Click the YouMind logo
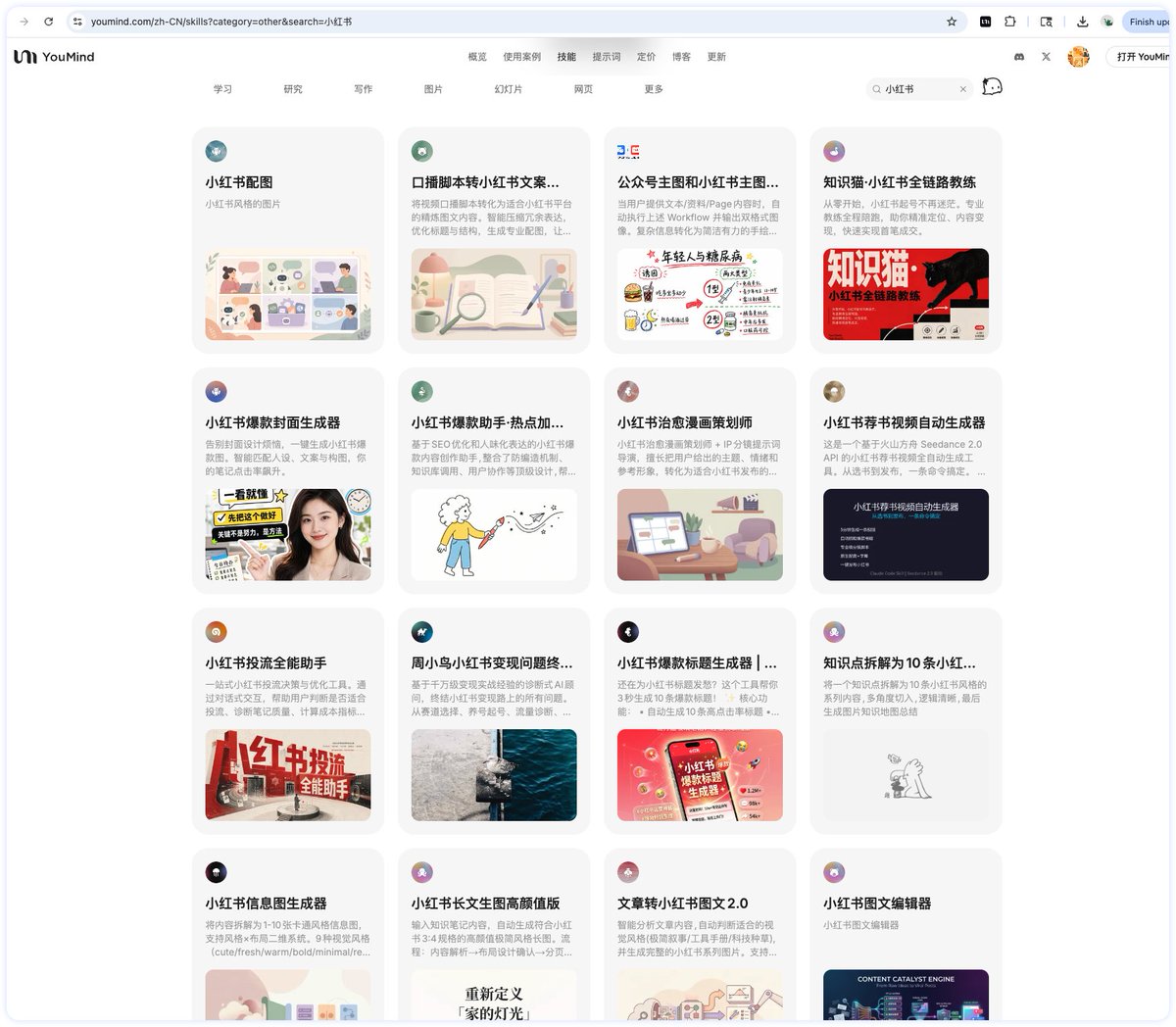Viewport: 1176px width, 1027px height. click(54, 57)
